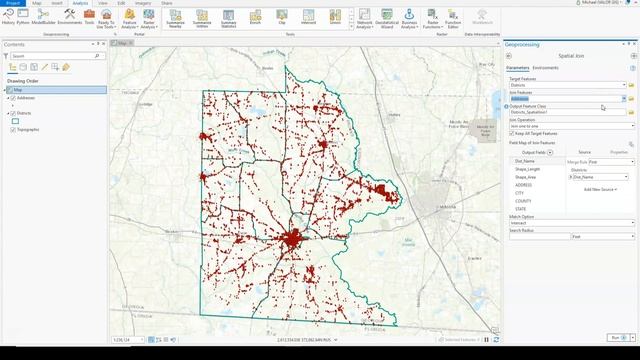Launch Union tool from gallery
This screenshot has width=640, height=360.
[x=335, y=17]
